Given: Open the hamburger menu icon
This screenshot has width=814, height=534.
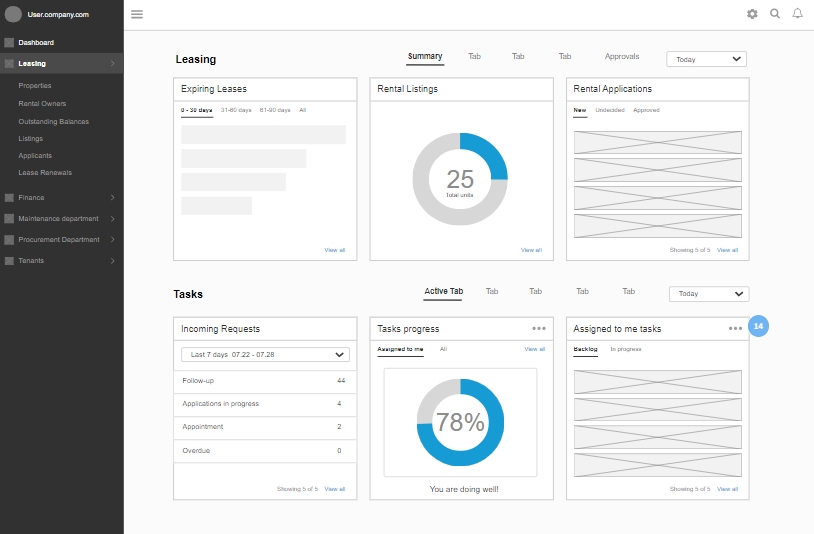Looking at the screenshot, I should pyautogui.click(x=137, y=14).
